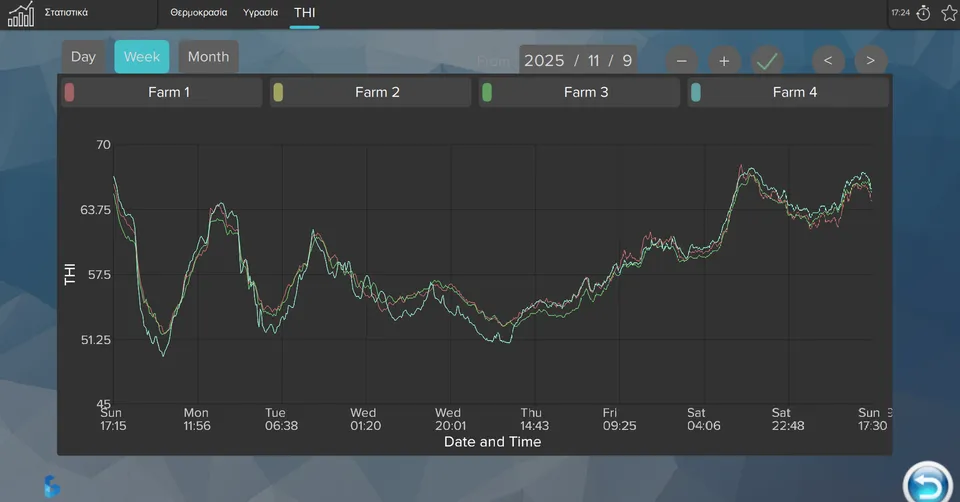Click the Sun 17:30 axis label
Screen dimensions: 960x502
tap(872, 419)
